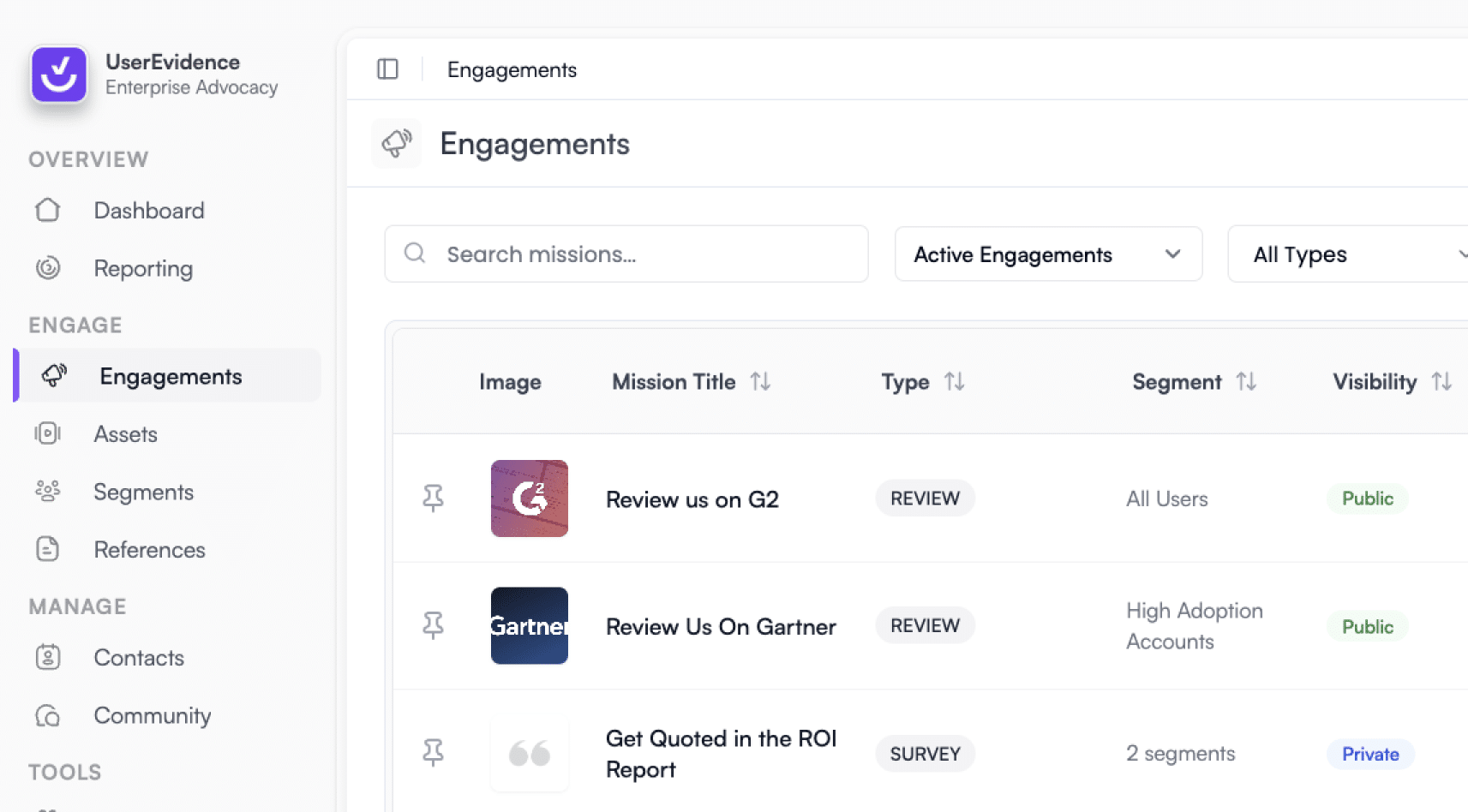Open the Review us on G2 mission

692,499
